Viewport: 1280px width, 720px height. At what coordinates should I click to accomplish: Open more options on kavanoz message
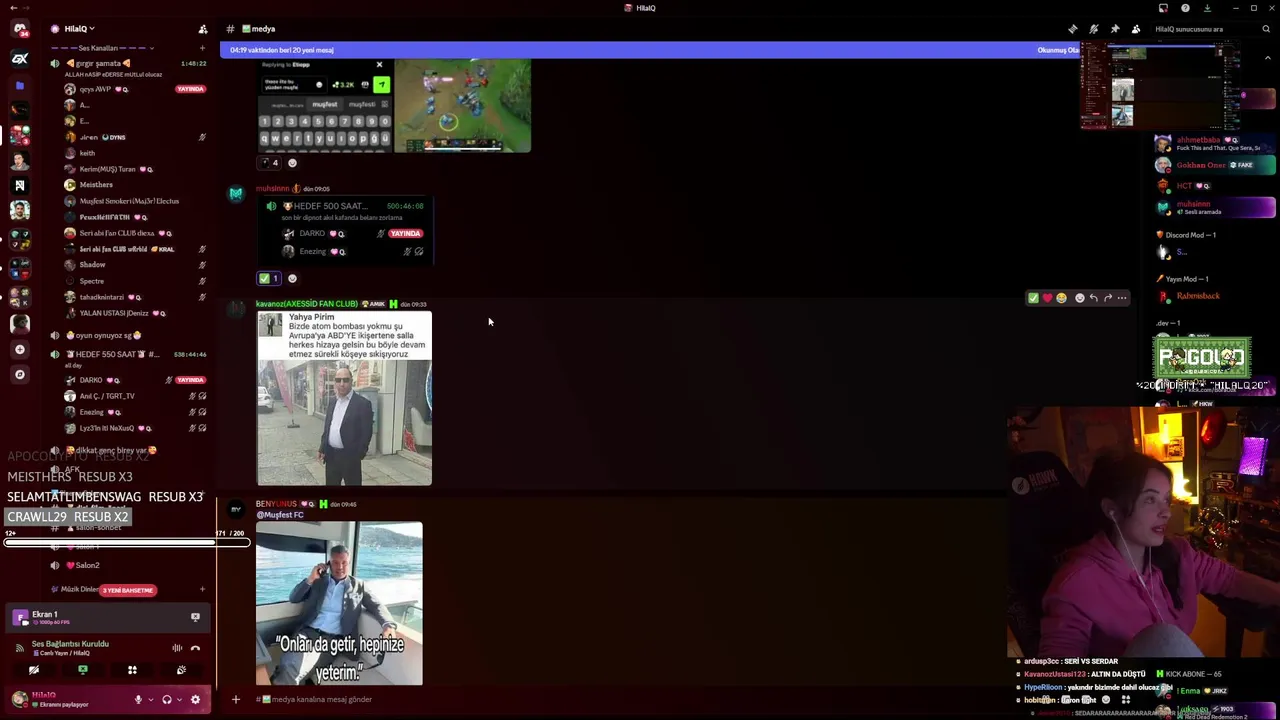pyautogui.click(x=1121, y=298)
